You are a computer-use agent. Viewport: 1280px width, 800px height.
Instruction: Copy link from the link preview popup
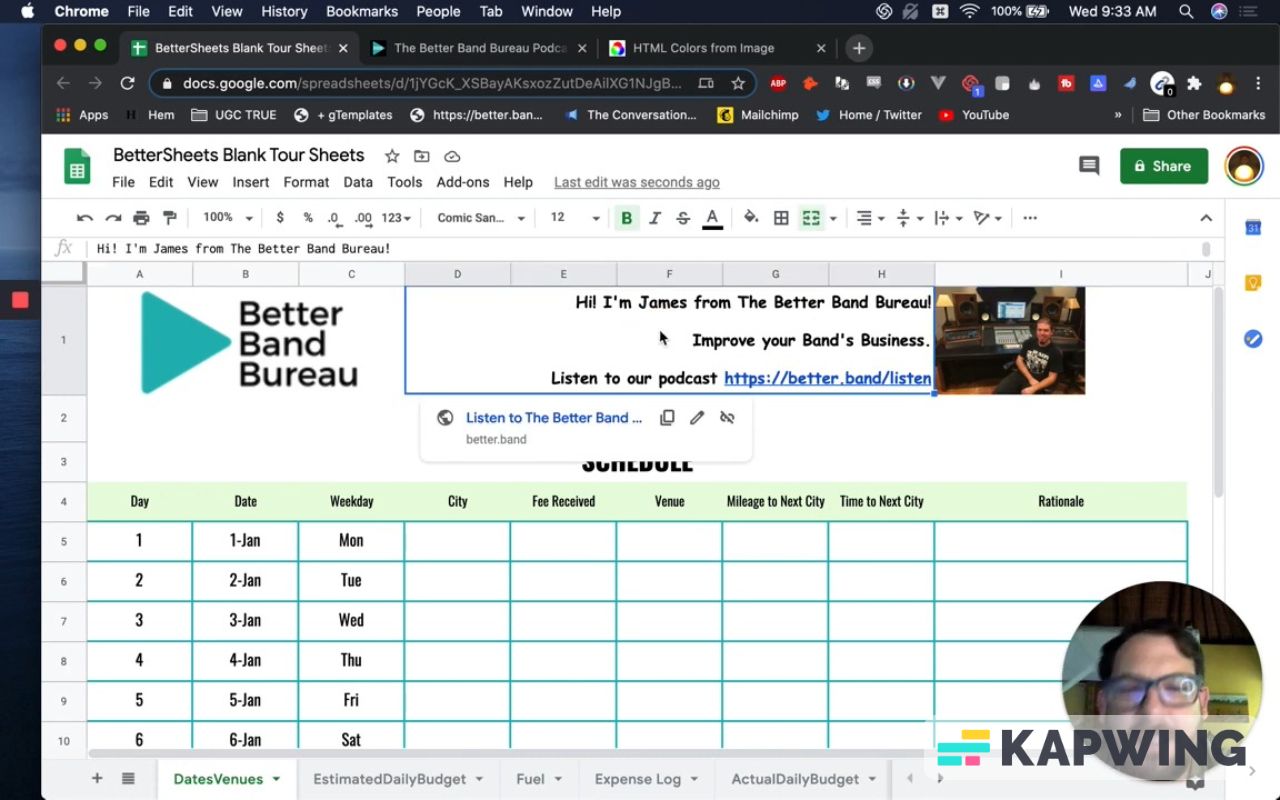click(x=667, y=418)
